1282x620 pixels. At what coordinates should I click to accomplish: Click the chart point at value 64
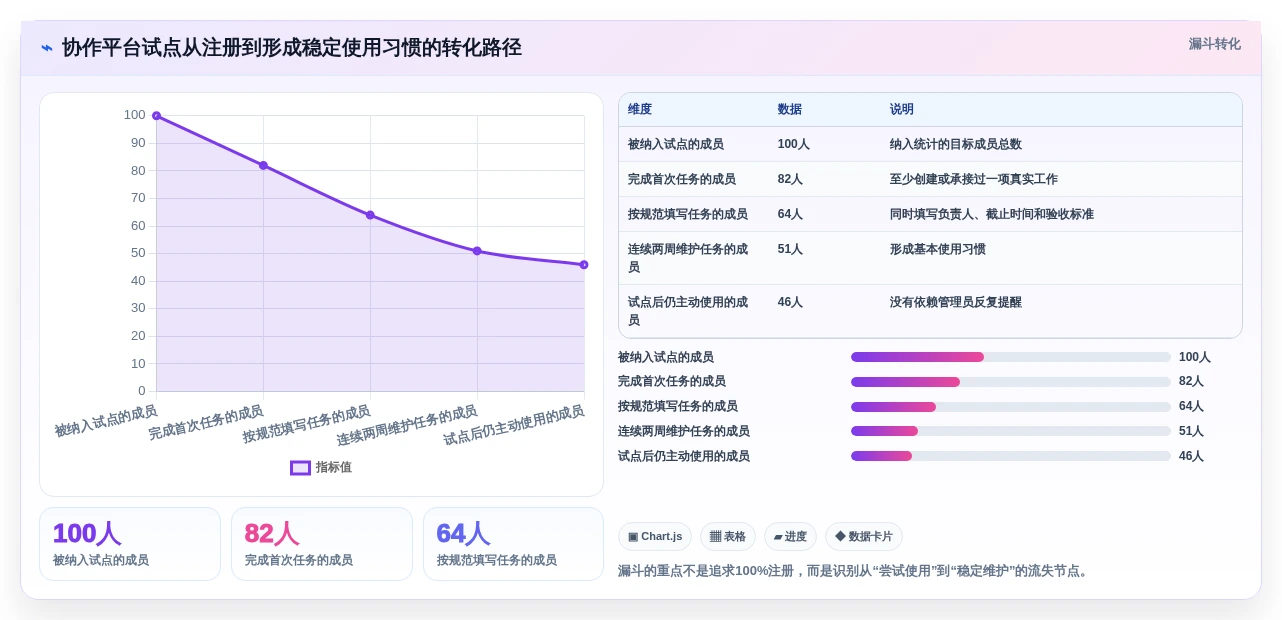click(x=370, y=215)
